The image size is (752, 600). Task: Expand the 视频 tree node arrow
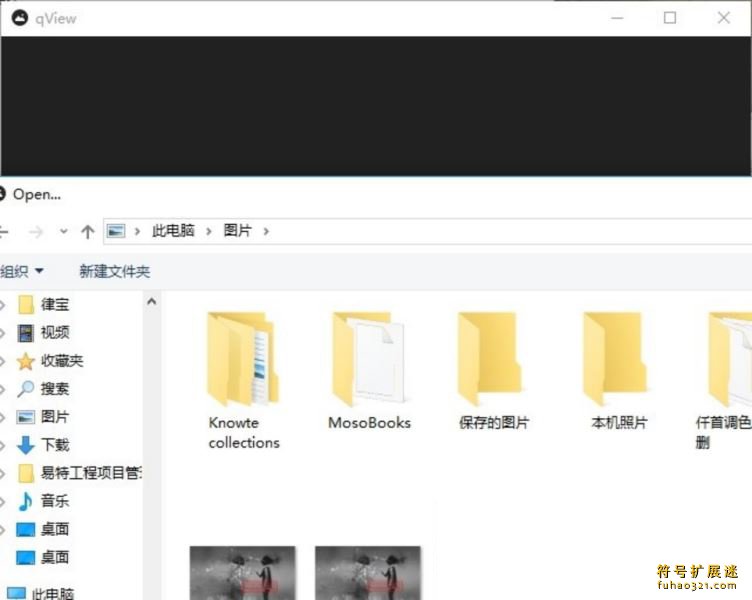3,332
